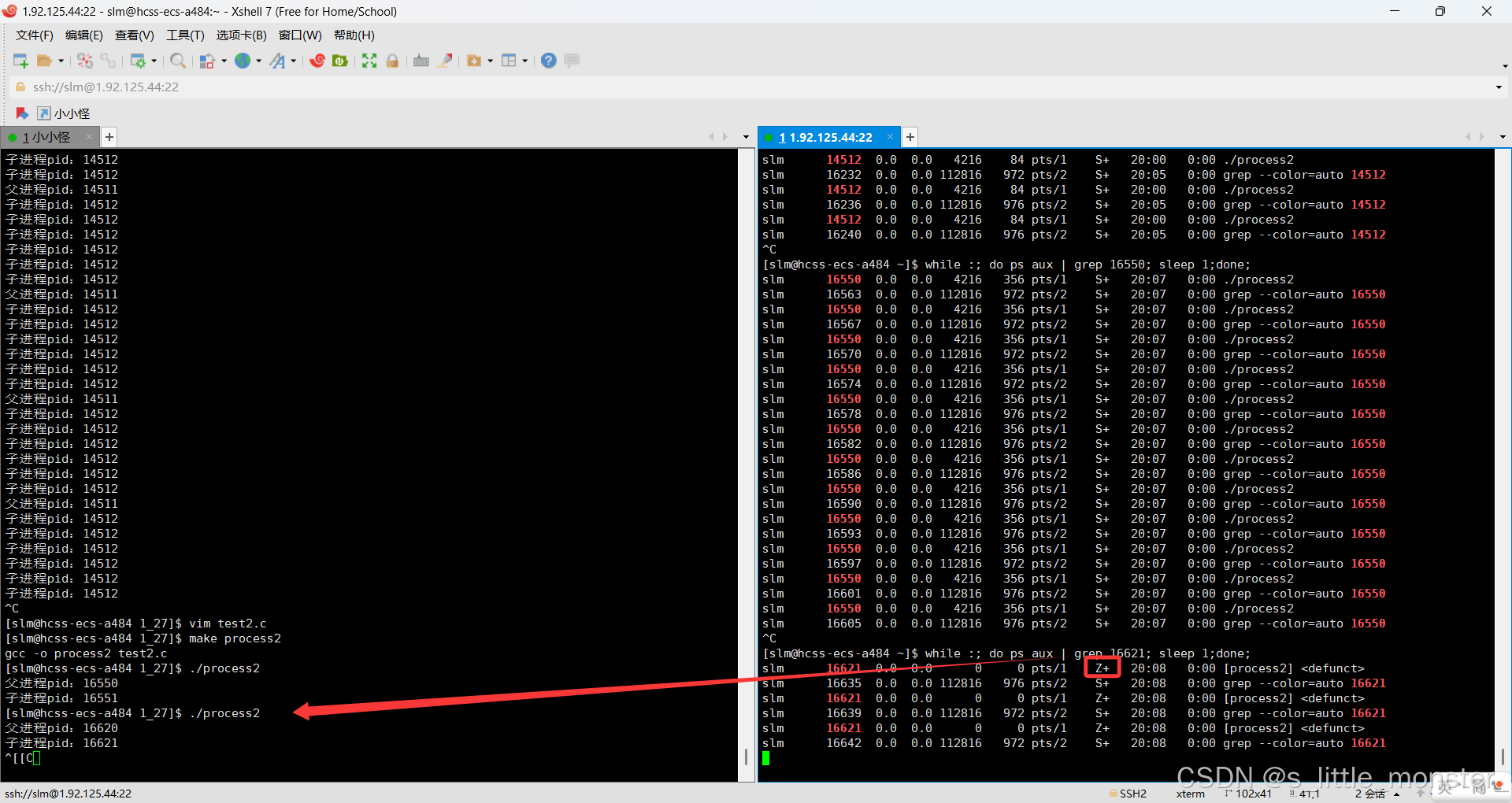This screenshot has width=1512, height=803.
Task: Add a new tab beside 小小怪
Action: (109, 137)
